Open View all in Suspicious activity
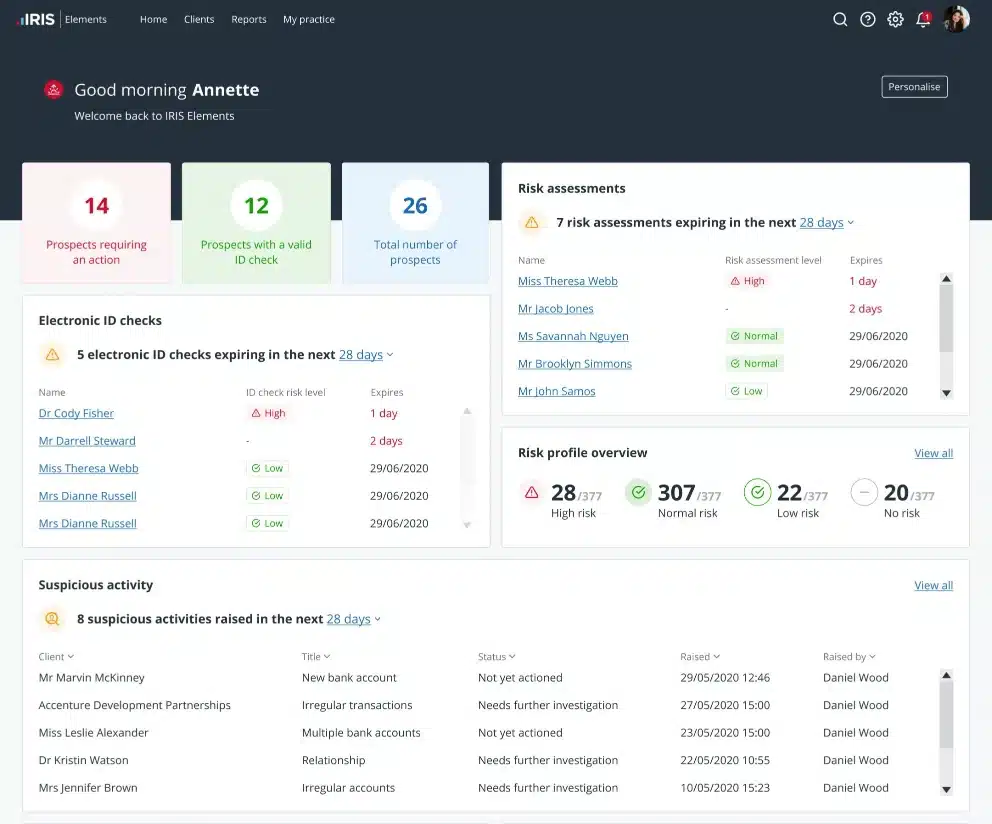The image size is (992, 824). pyautogui.click(x=933, y=585)
